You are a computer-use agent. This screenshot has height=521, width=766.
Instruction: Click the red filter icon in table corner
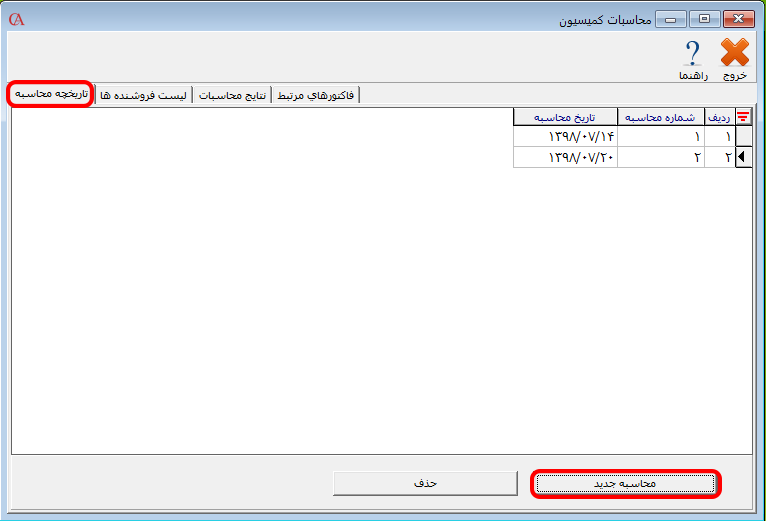[x=743, y=116]
